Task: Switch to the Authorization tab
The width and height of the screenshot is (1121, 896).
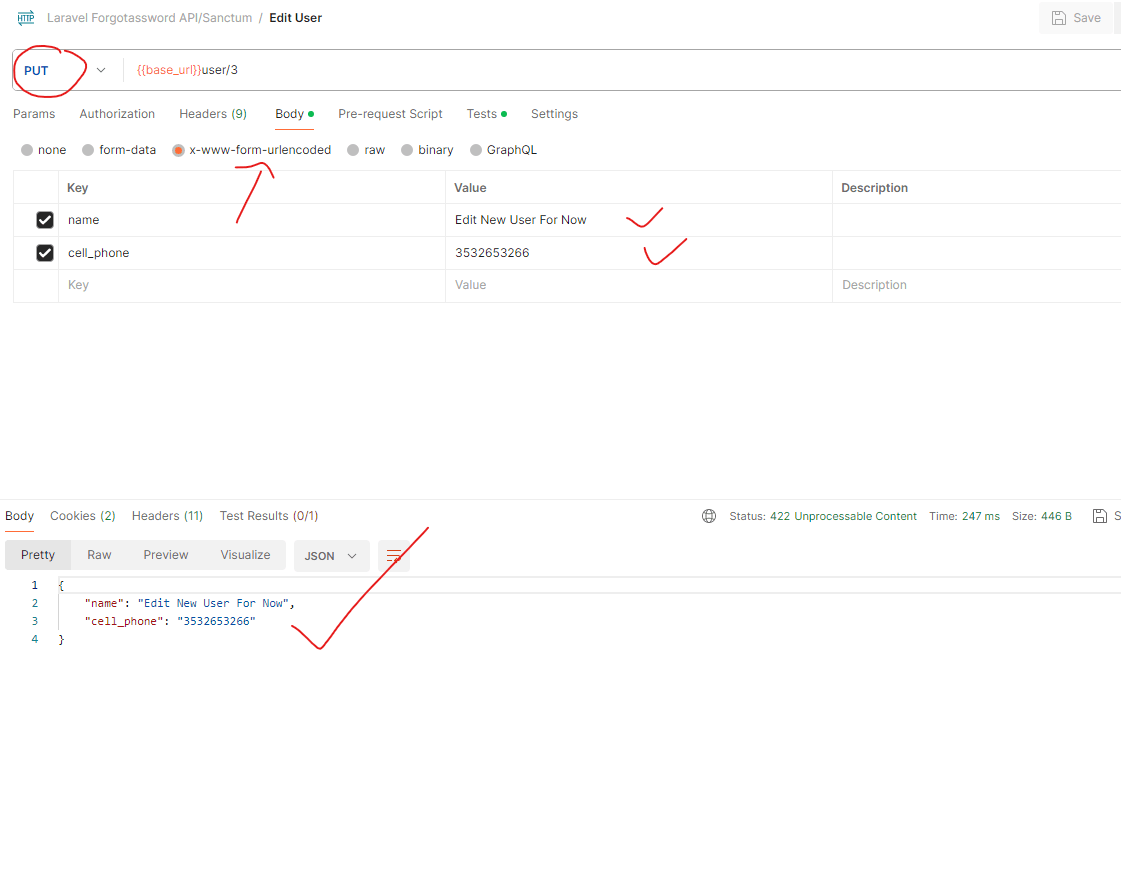Action: [x=117, y=114]
